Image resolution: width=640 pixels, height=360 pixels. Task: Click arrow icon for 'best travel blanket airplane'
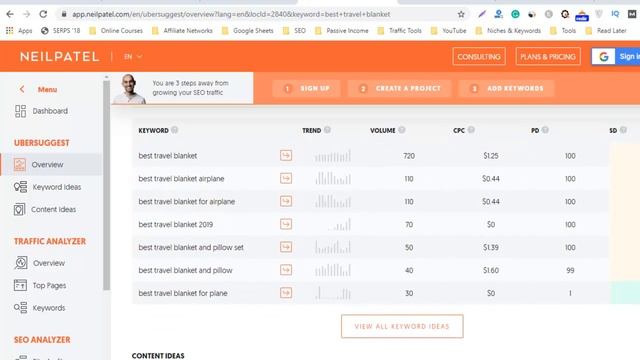pyautogui.click(x=286, y=178)
